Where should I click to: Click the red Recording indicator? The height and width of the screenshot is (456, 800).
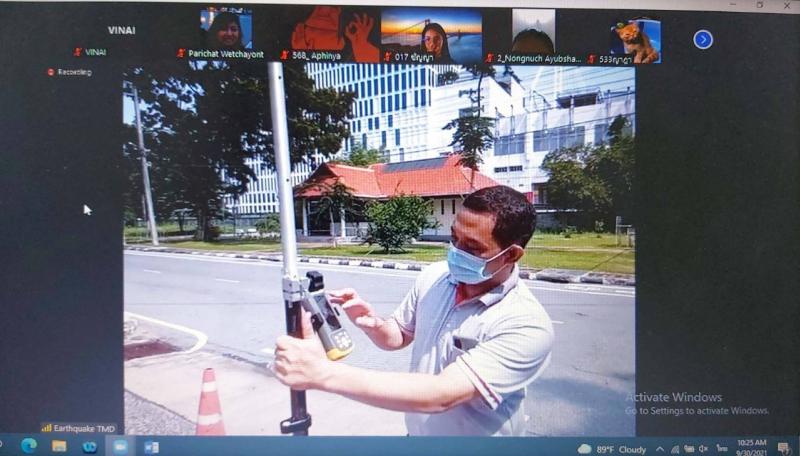(x=51, y=72)
